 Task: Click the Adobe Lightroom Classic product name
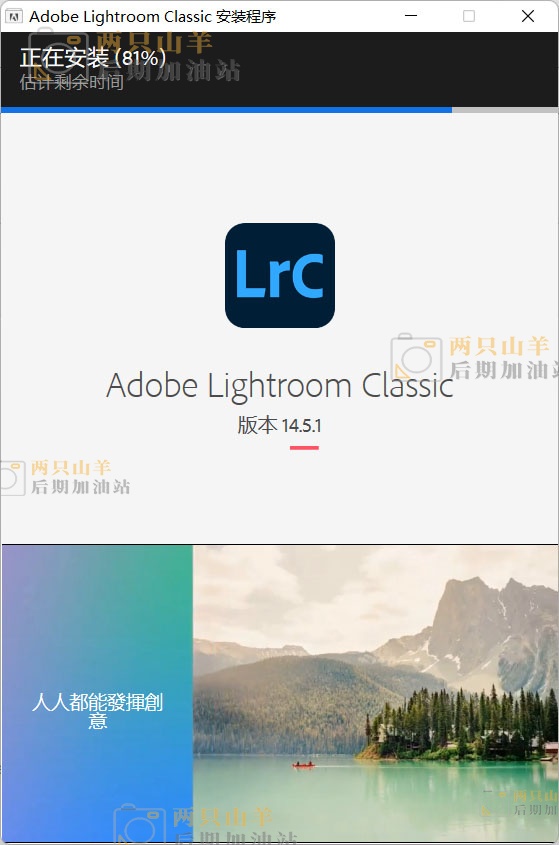tap(280, 385)
